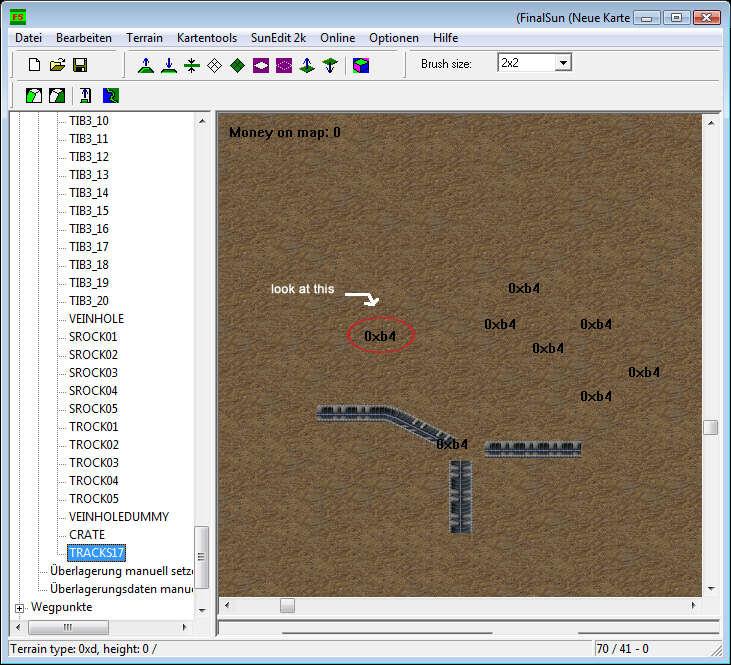Toggle the colorful 3D cube view icon
Viewport: 731px width, 665px height.
[x=361, y=65]
